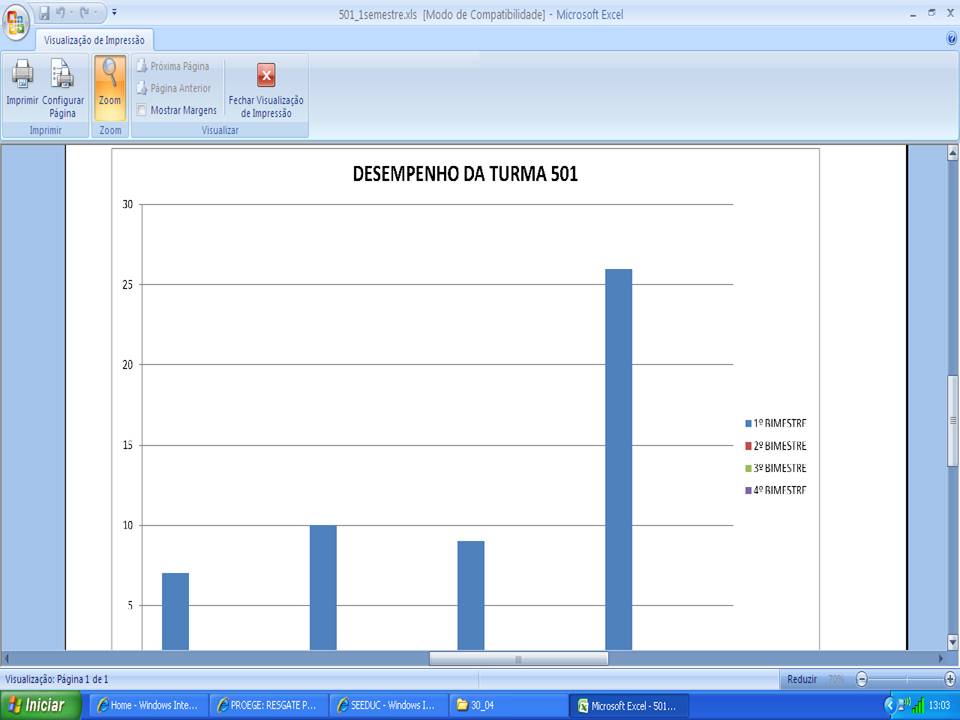The image size is (960, 720).
Task: Click the network signal tray icon
Action: [918, 705]
